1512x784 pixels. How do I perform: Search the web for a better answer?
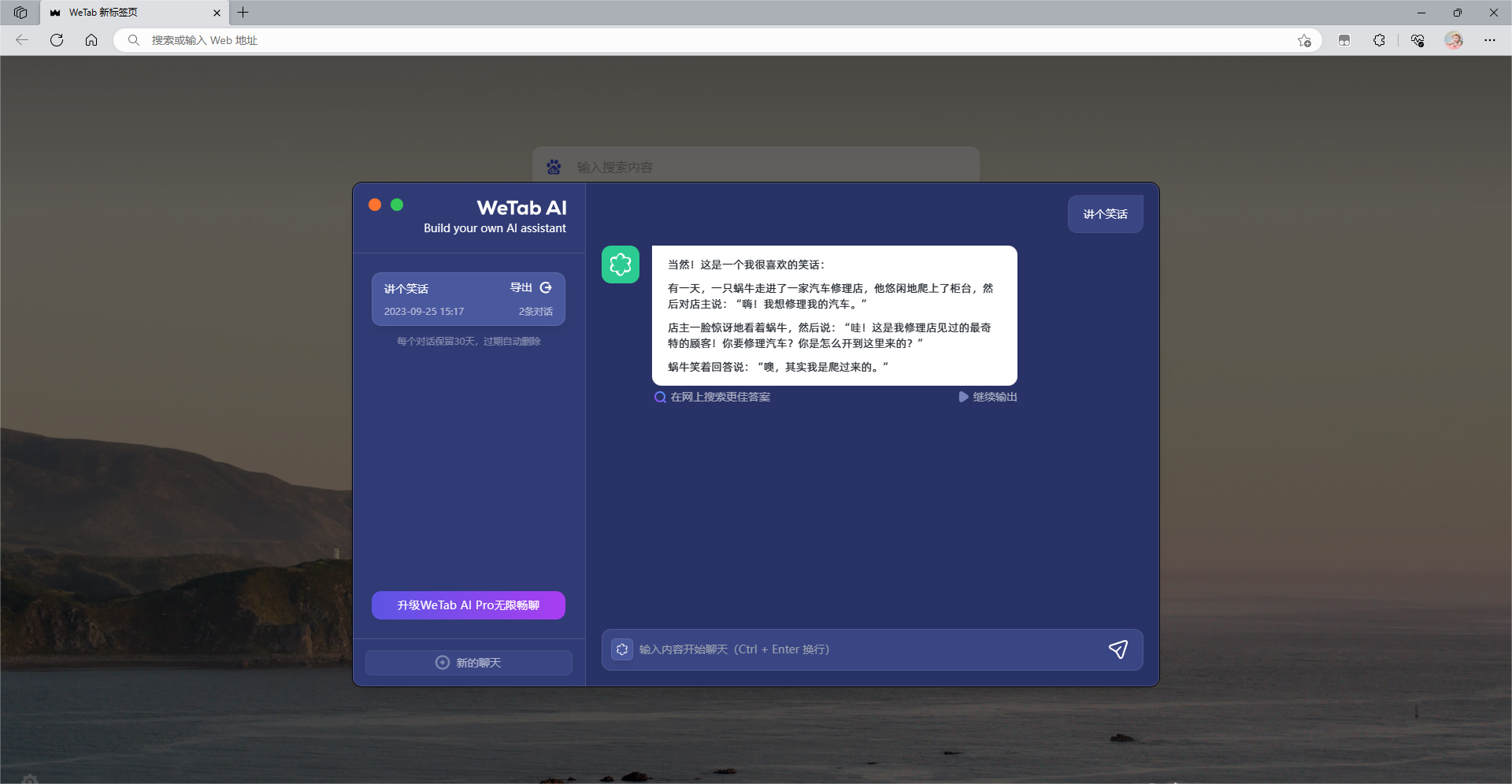point(713,398)
